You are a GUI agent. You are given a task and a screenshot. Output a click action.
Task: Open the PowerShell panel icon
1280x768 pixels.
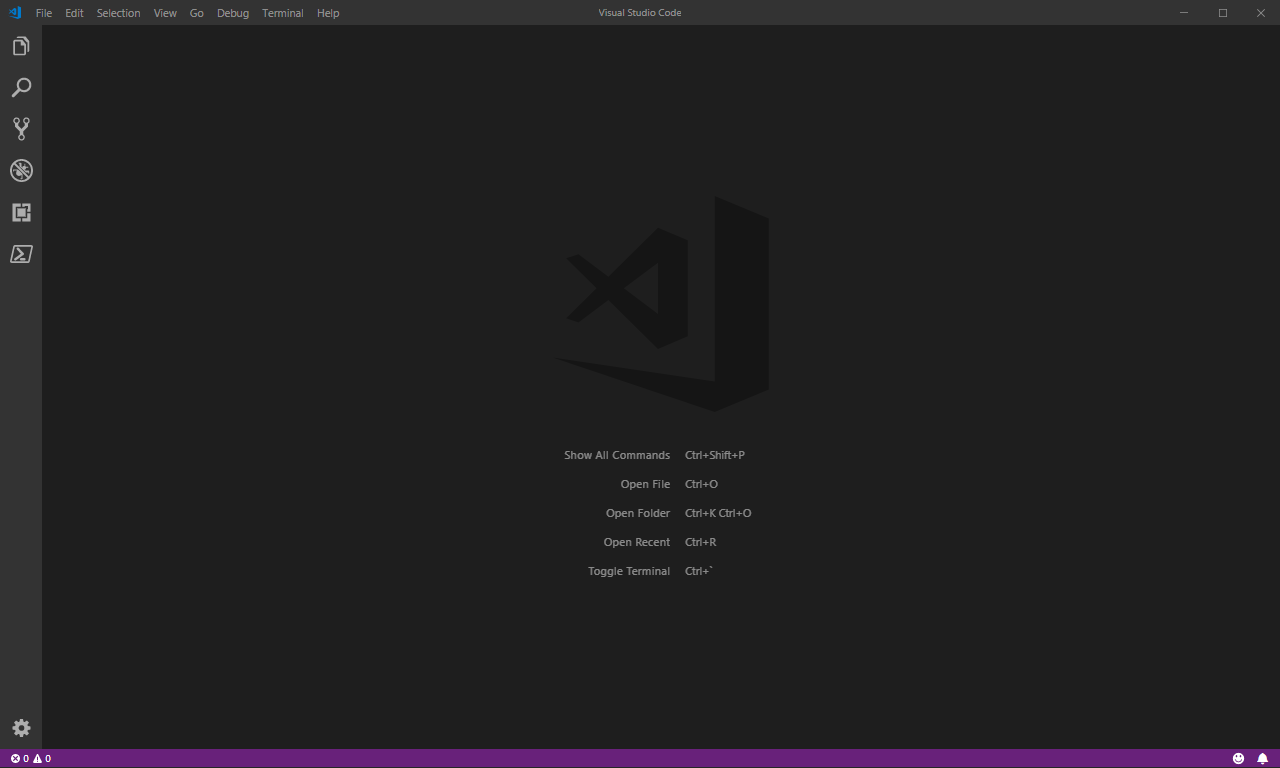tap(21, 254)
